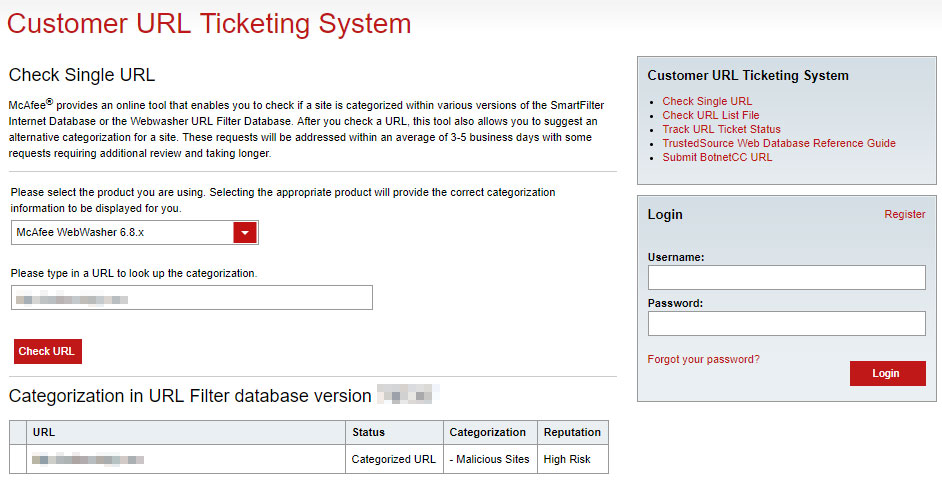Image resolution: width=942 pixels, height=482 pixels.
Task: Click the URL column header
Action: pos(186,432)
